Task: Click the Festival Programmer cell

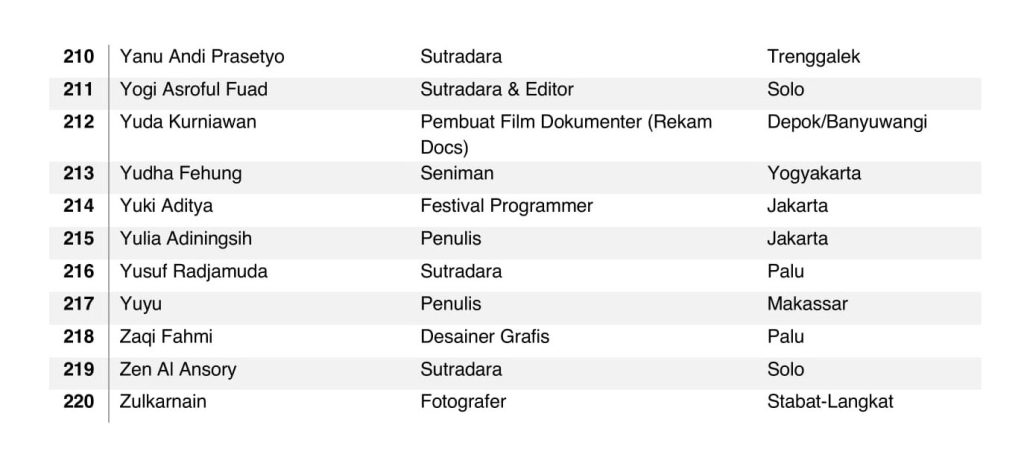Action: (506, 207)
